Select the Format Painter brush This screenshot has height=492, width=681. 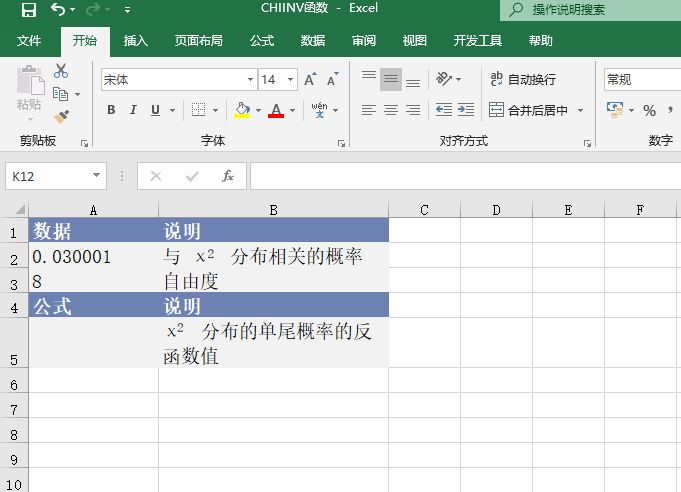(61, 116)
